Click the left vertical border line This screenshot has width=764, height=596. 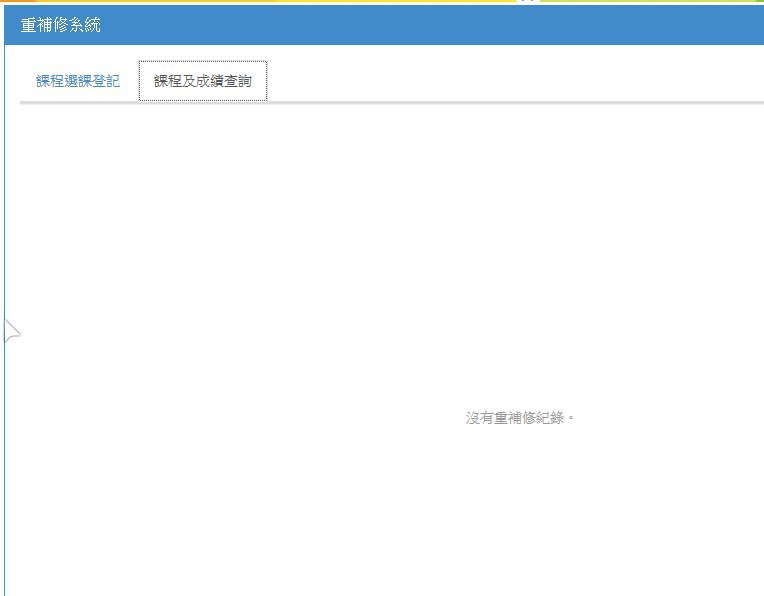[5, 450]
